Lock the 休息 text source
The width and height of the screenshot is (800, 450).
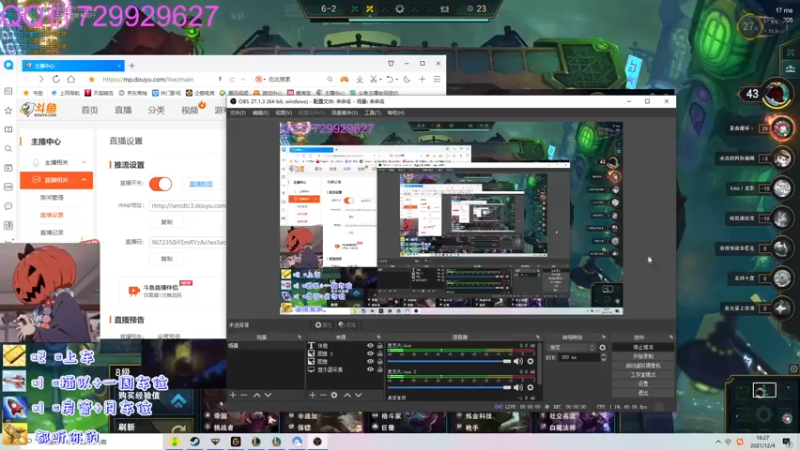(x=380, y=345)
